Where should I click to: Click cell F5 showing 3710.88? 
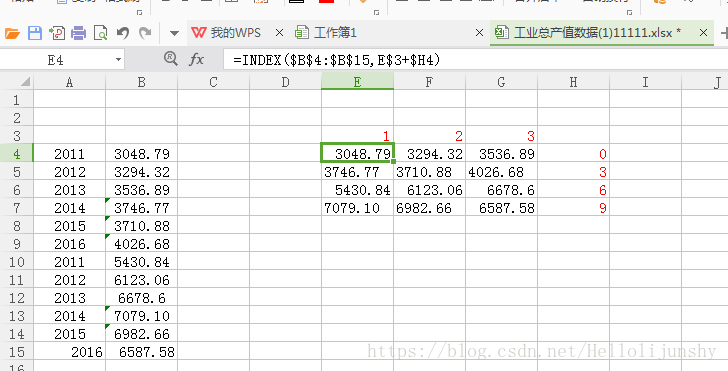[x=429, y=172]
